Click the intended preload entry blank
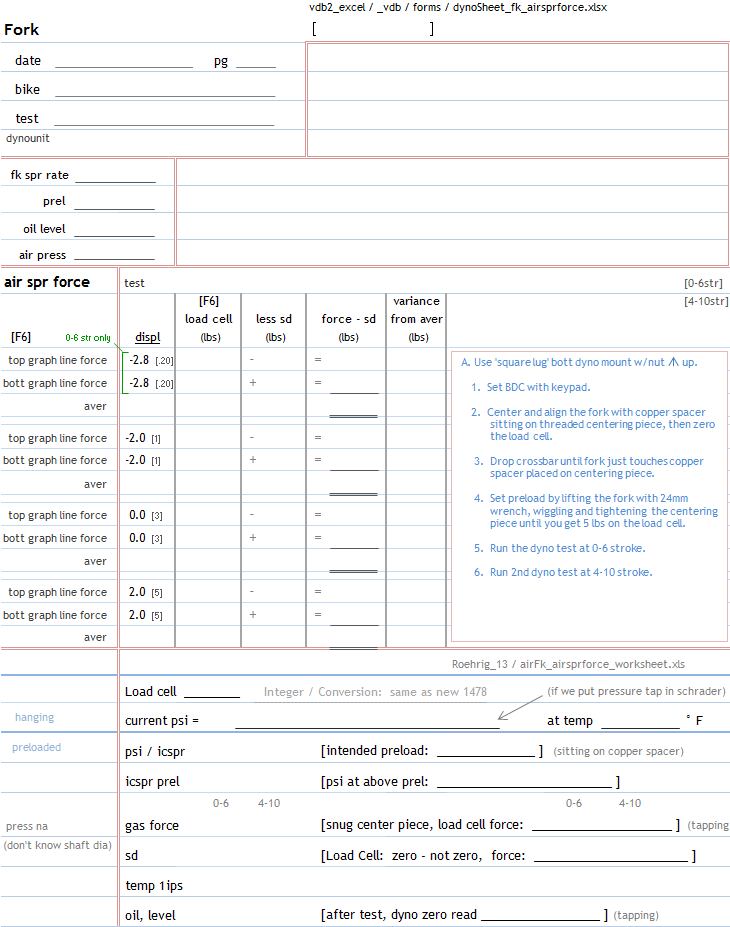The image size is (730, 927). pyautogui.click(x=485, y=752)
